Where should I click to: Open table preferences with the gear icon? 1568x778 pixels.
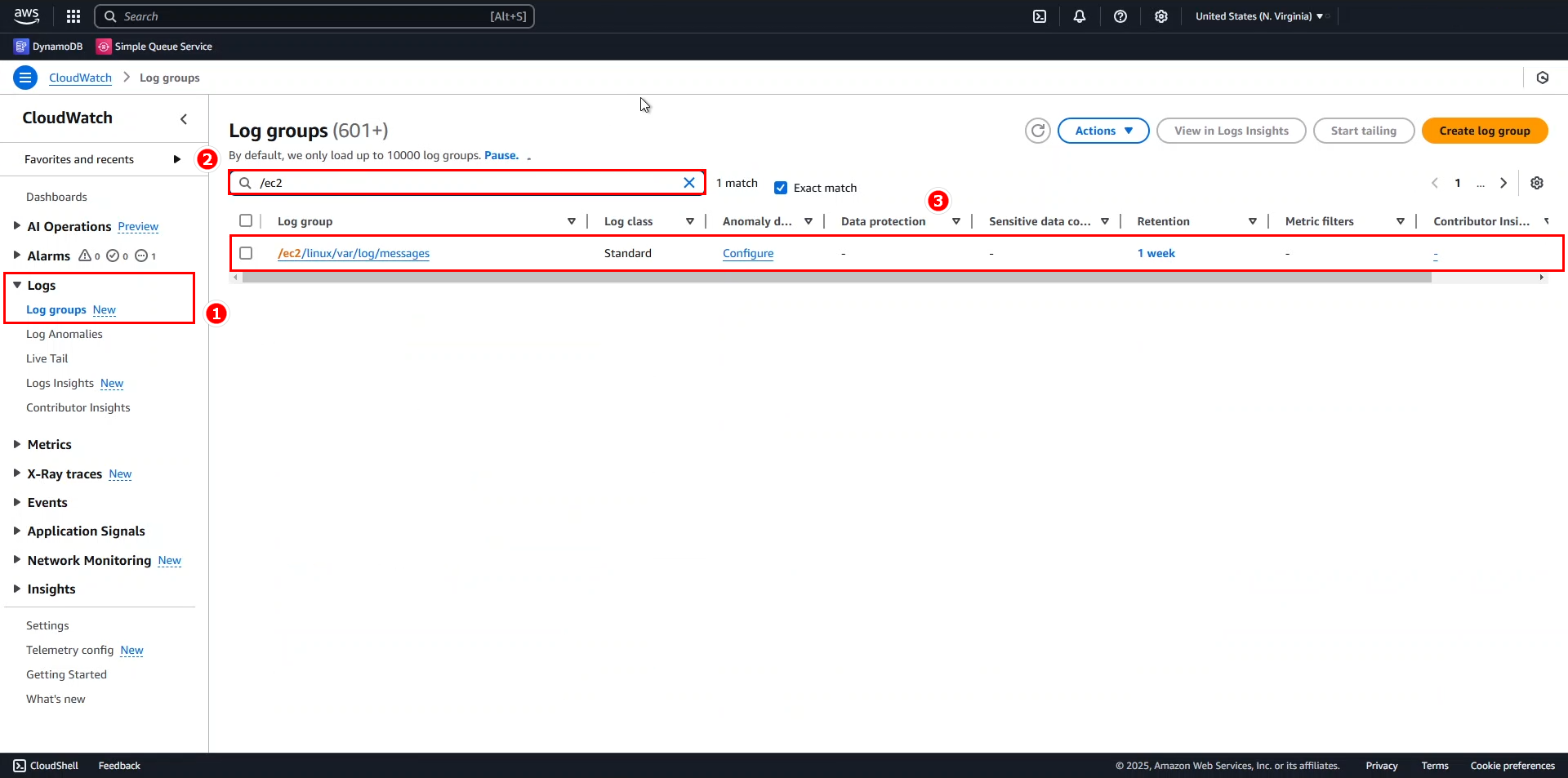[x=1538, y=183]
